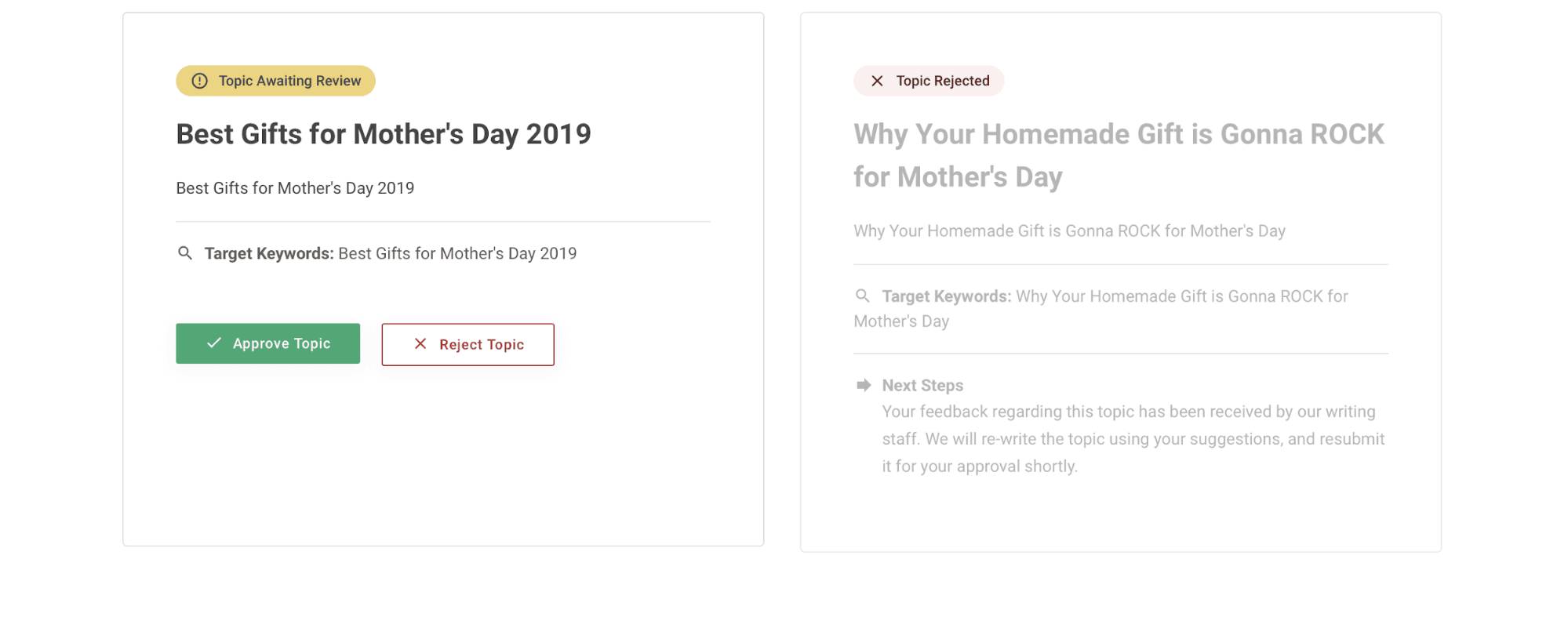Screen dimensions: 1568x617
Task: Click the Target Keywords label in the left card
Action: tap(269, 253)
